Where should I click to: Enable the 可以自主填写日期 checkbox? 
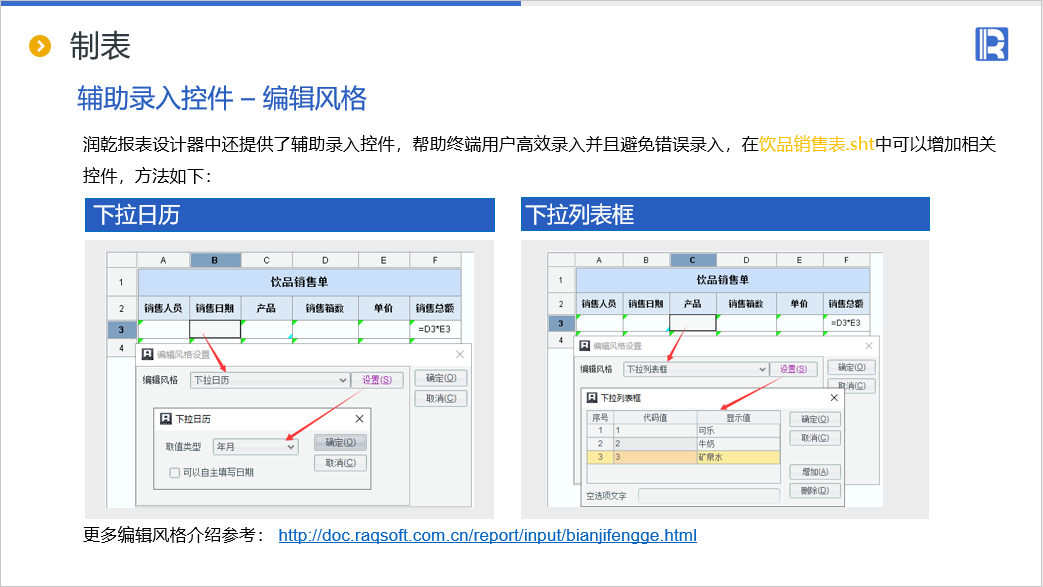[175, 473]
